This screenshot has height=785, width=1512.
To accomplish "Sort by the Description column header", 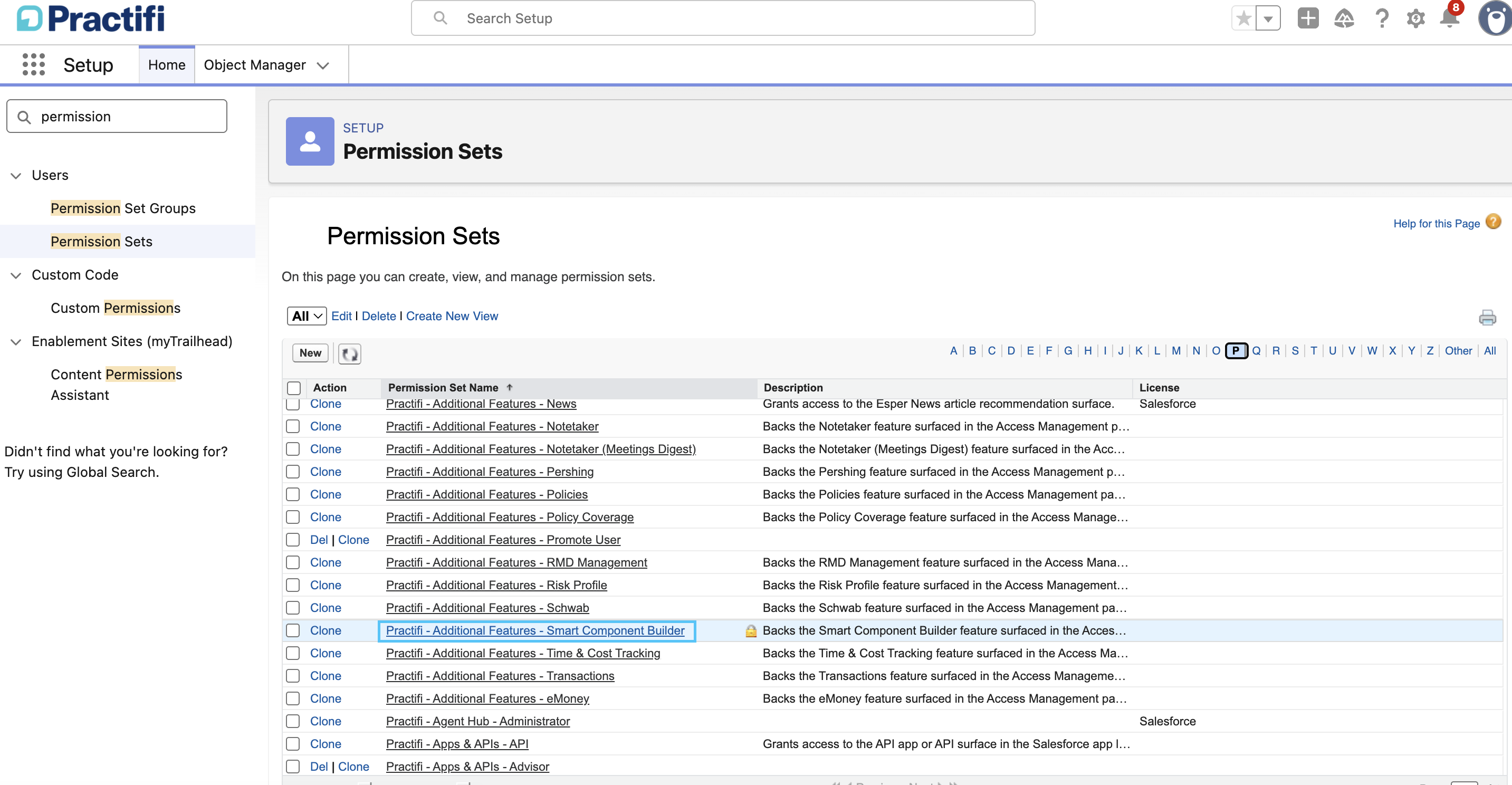I will pyautogui.click(x=793, y=388).
